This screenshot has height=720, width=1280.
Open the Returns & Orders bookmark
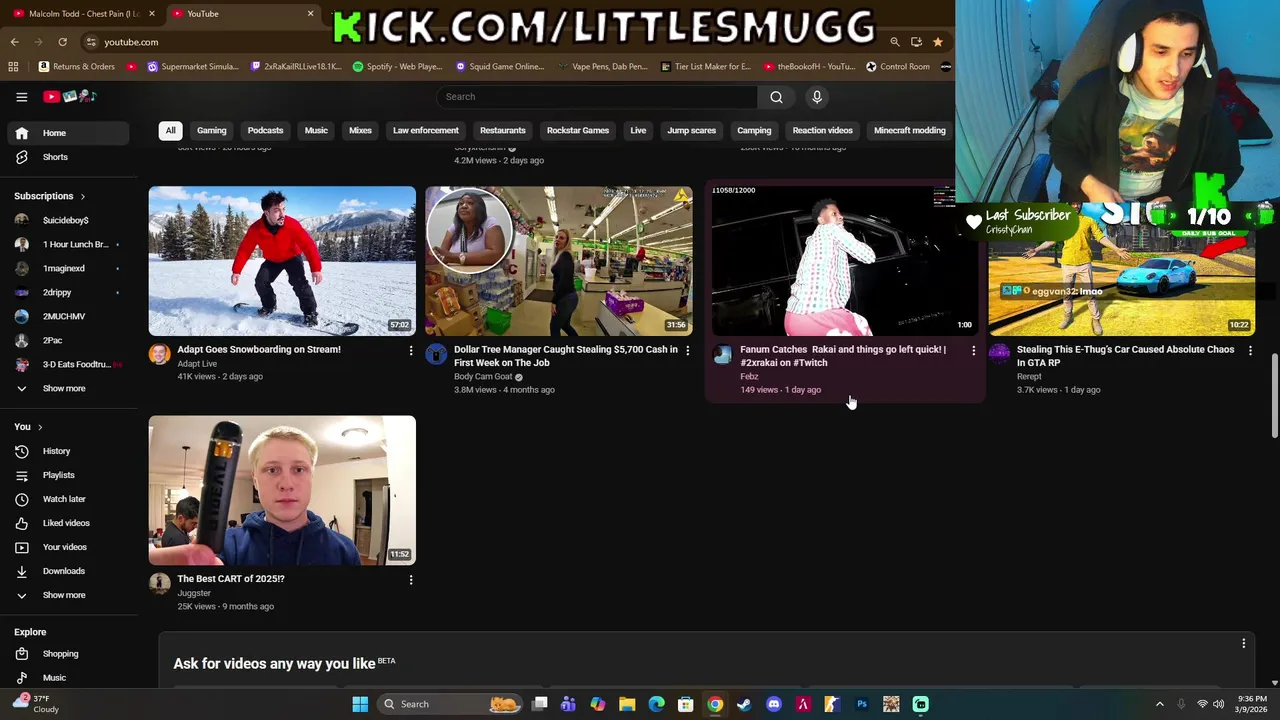click(77, 67)
